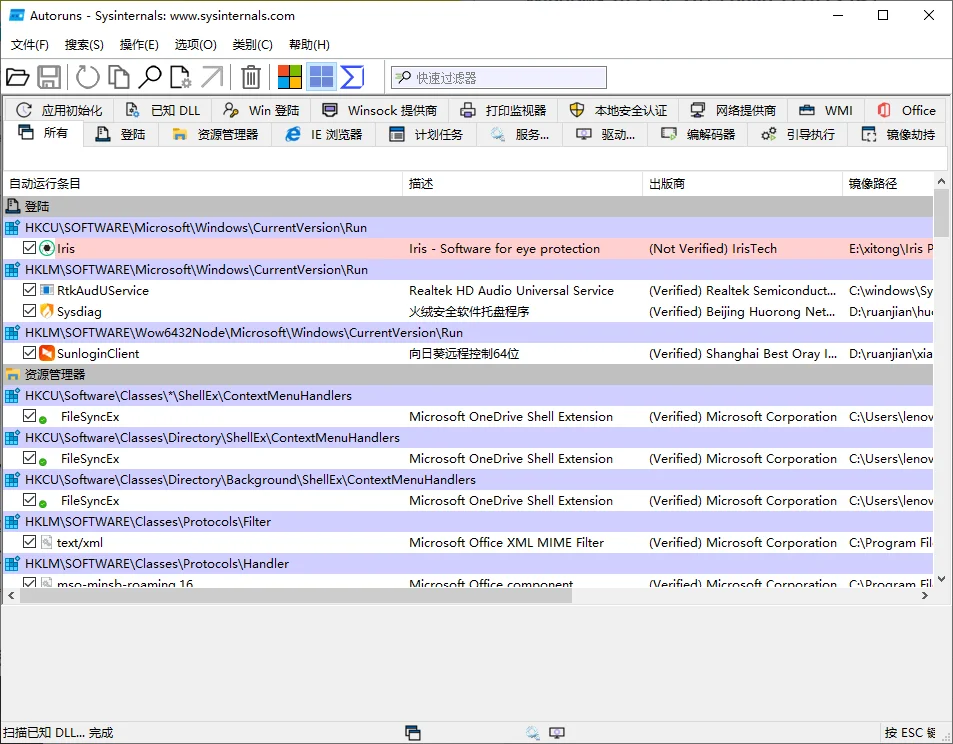Click the jump-to-entry arrow icon
953x744 pixels.
click(x=212, y=77)
